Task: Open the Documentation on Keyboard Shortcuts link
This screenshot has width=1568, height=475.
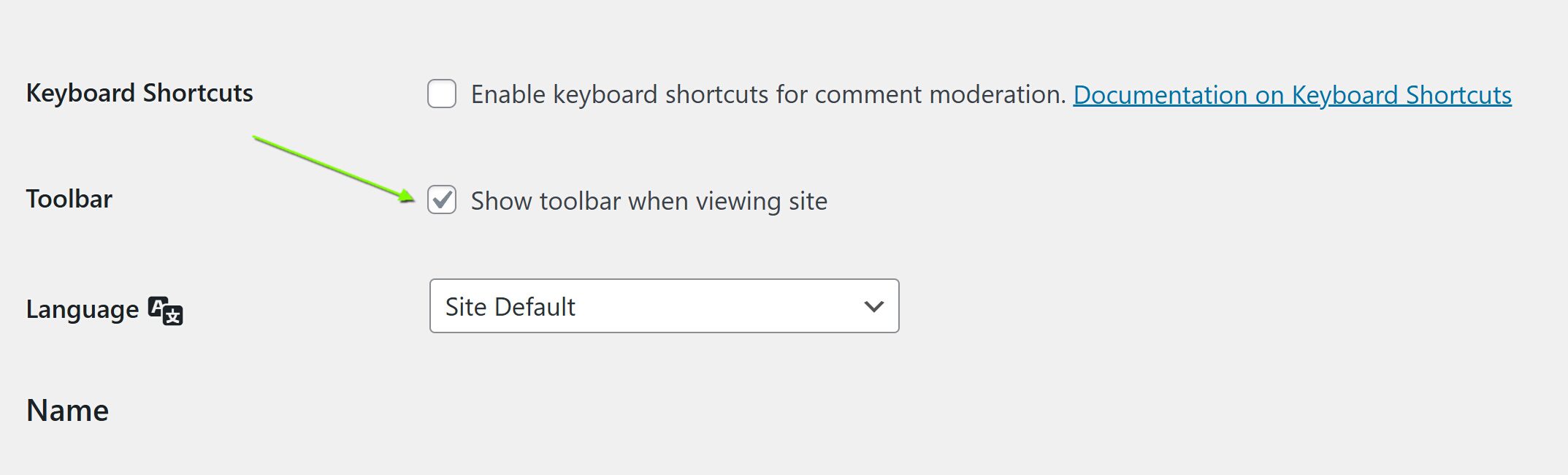Action: [1292, 95]
